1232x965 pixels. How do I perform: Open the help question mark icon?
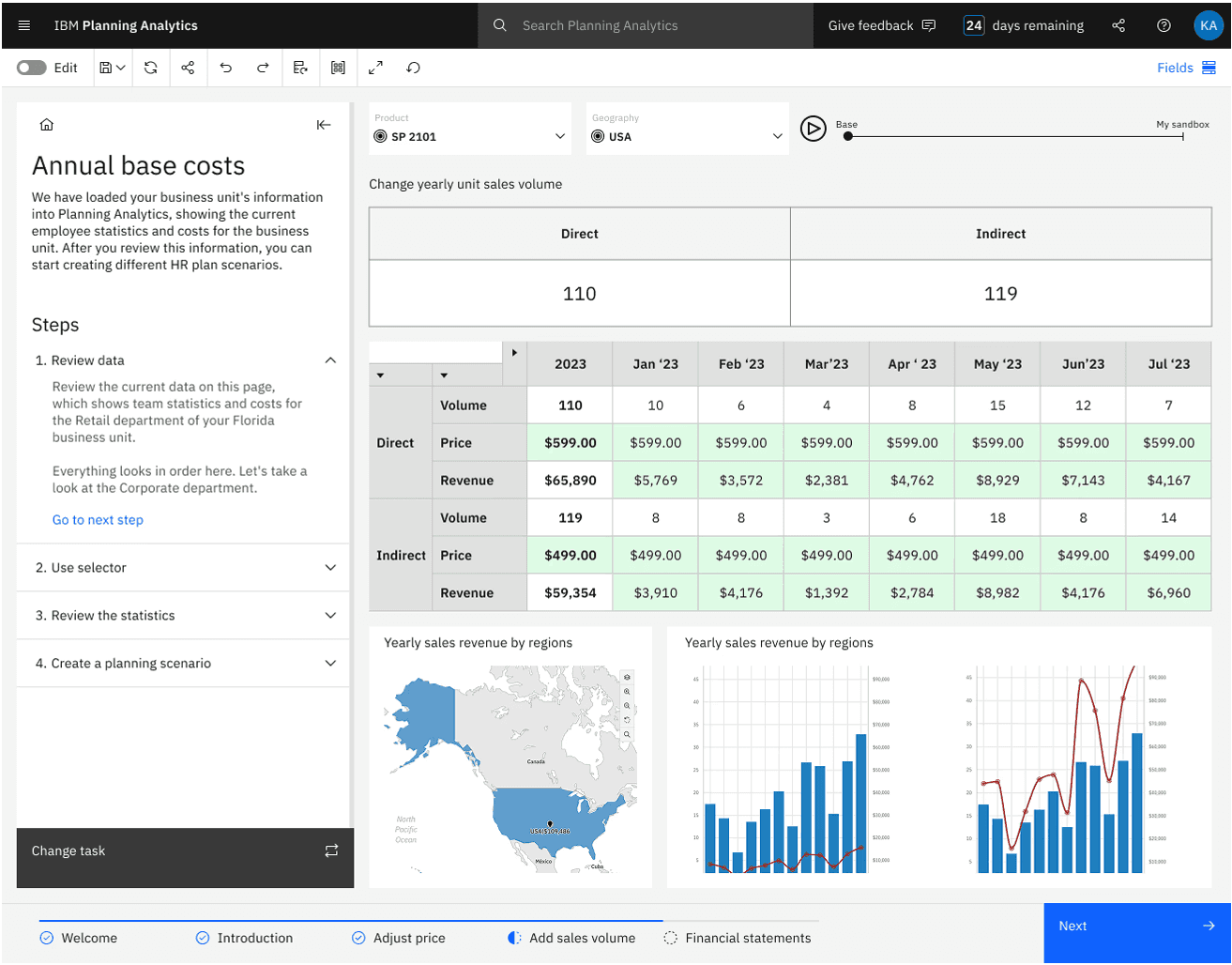pyautogui.click(x=1164, y=25)
